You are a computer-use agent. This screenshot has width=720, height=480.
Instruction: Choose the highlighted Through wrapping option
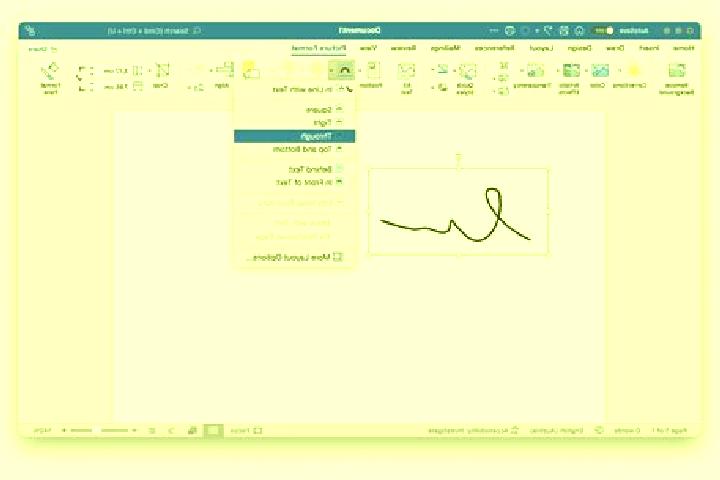294,136
